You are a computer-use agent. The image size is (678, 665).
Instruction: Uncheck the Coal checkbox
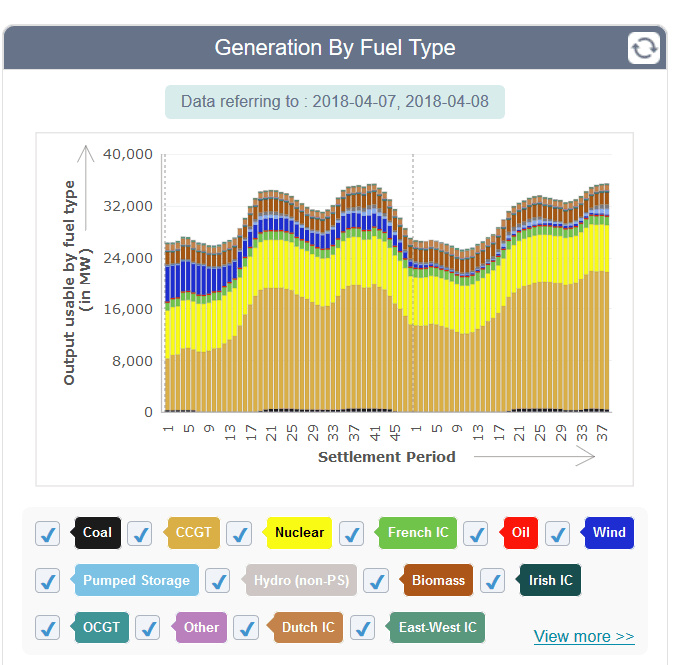[48, 534]
